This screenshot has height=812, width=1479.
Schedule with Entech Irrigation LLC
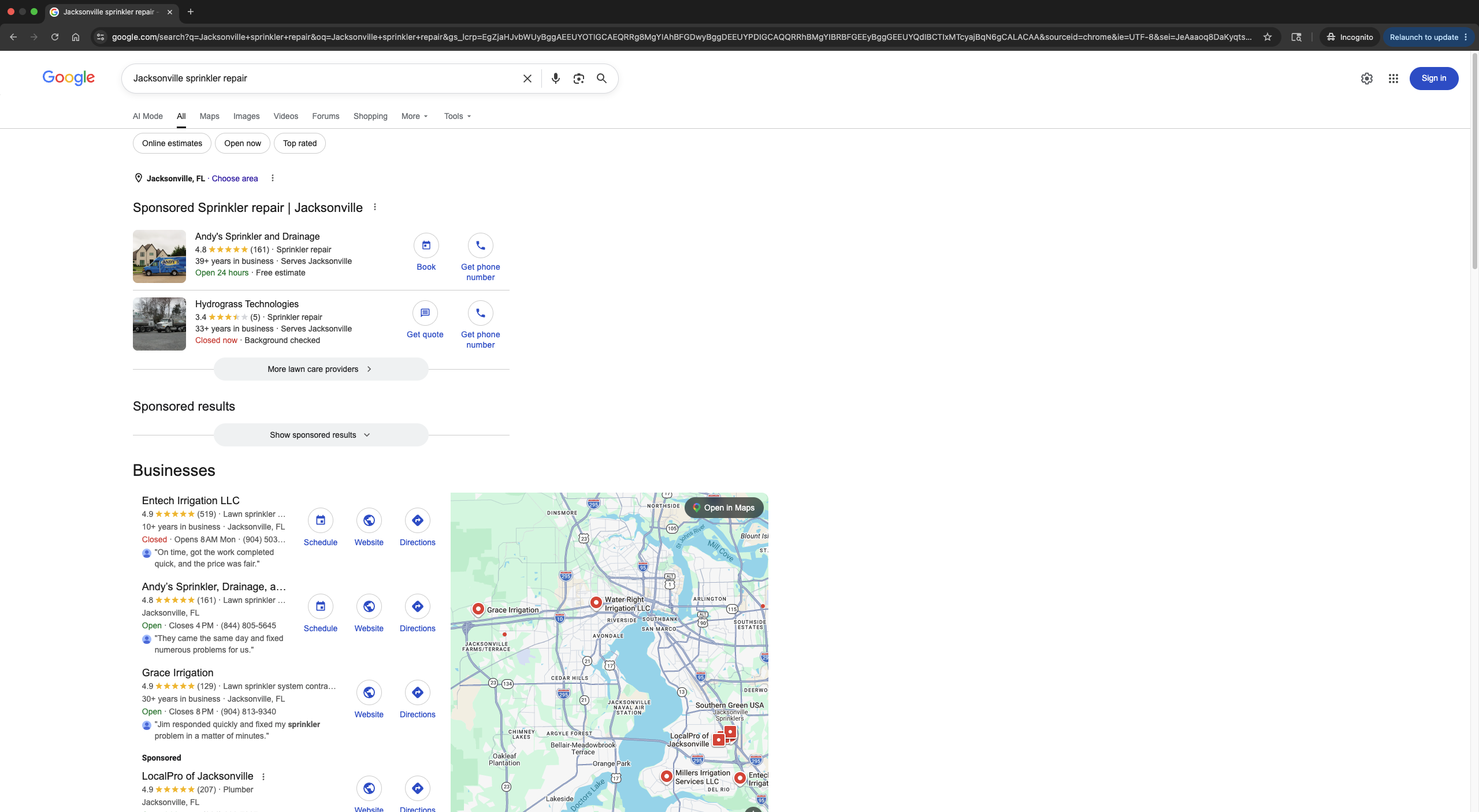320,527
